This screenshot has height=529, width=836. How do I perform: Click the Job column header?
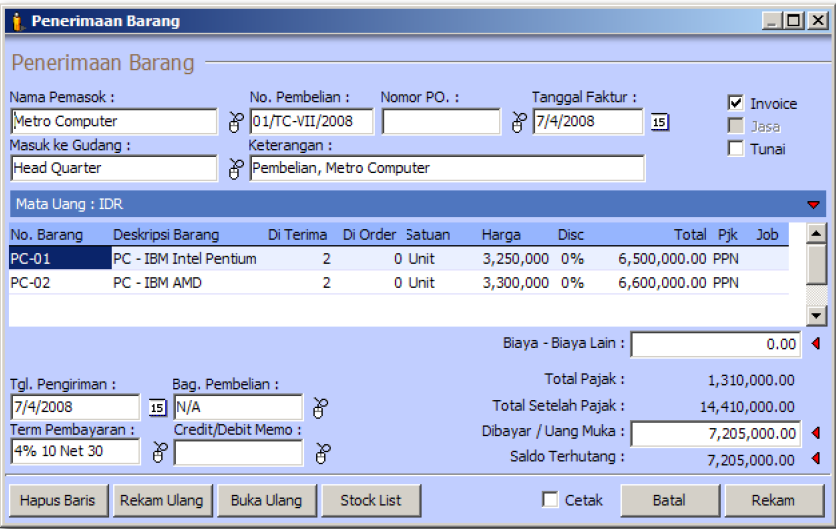coord(767,235)
